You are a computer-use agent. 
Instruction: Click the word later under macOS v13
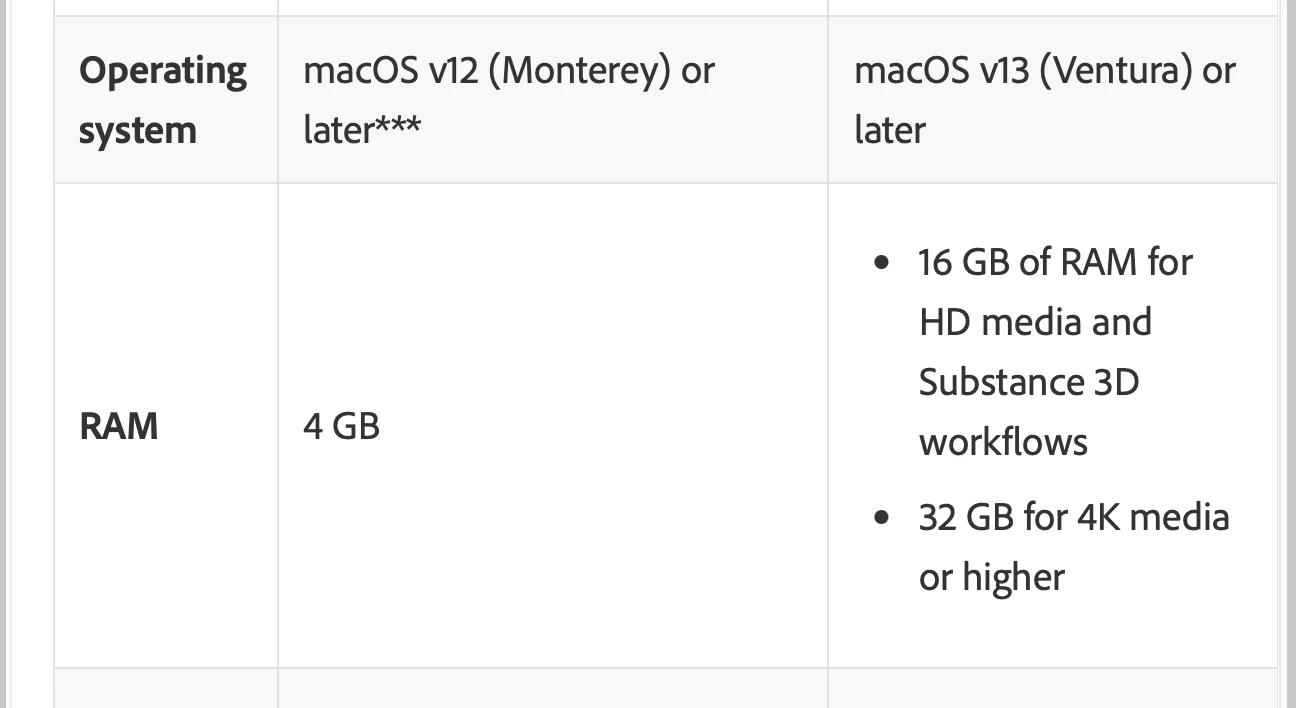(x=889, y=130)
